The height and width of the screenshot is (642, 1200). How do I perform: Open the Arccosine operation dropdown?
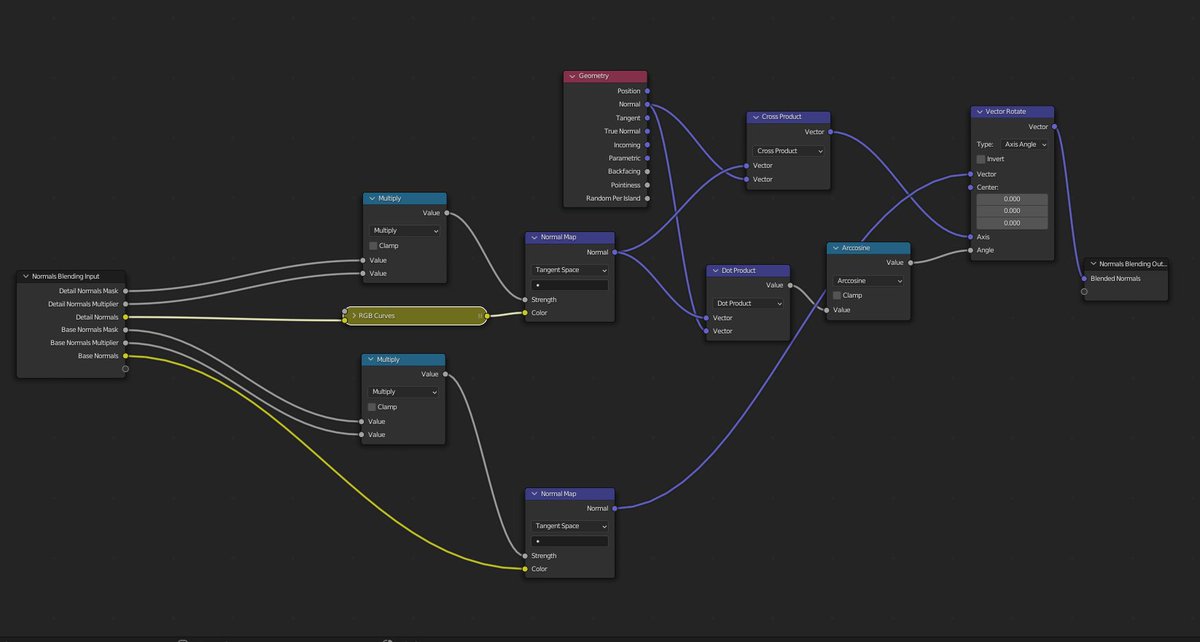[868, 281]
